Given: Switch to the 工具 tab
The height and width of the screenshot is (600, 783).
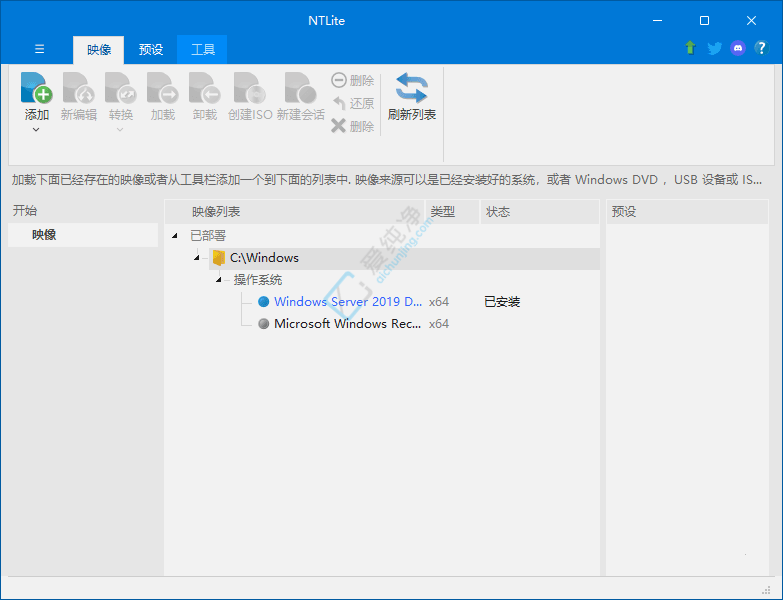Looking at the screenshot, I should pos(202,49).
